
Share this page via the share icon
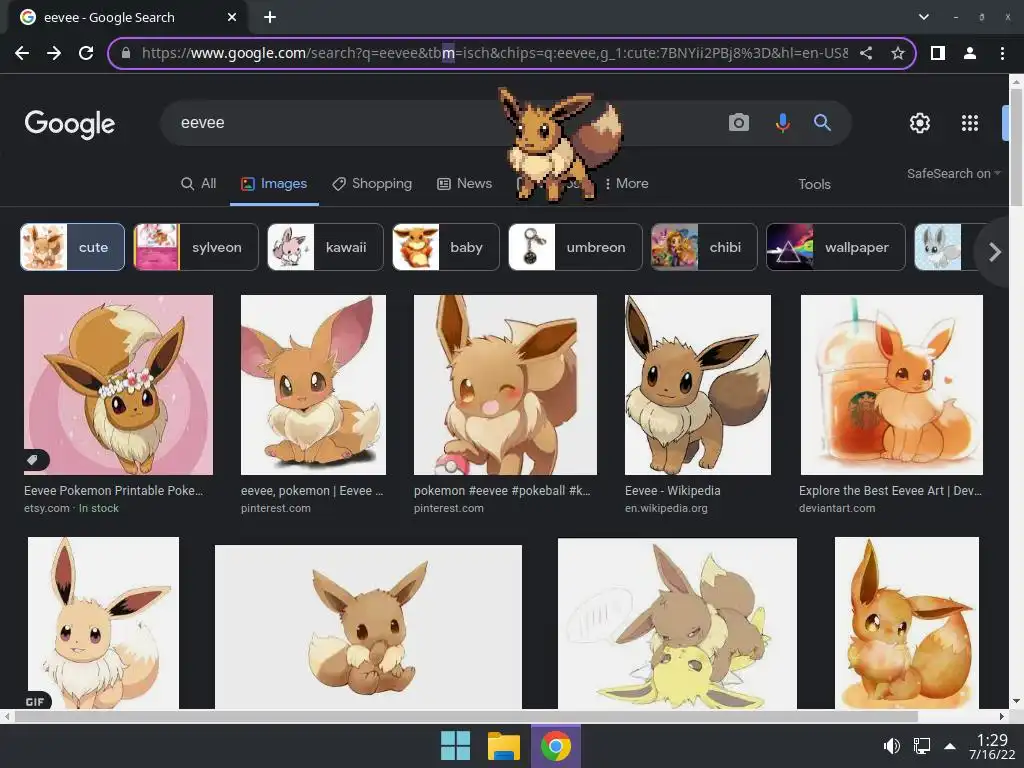pos(866,53)
